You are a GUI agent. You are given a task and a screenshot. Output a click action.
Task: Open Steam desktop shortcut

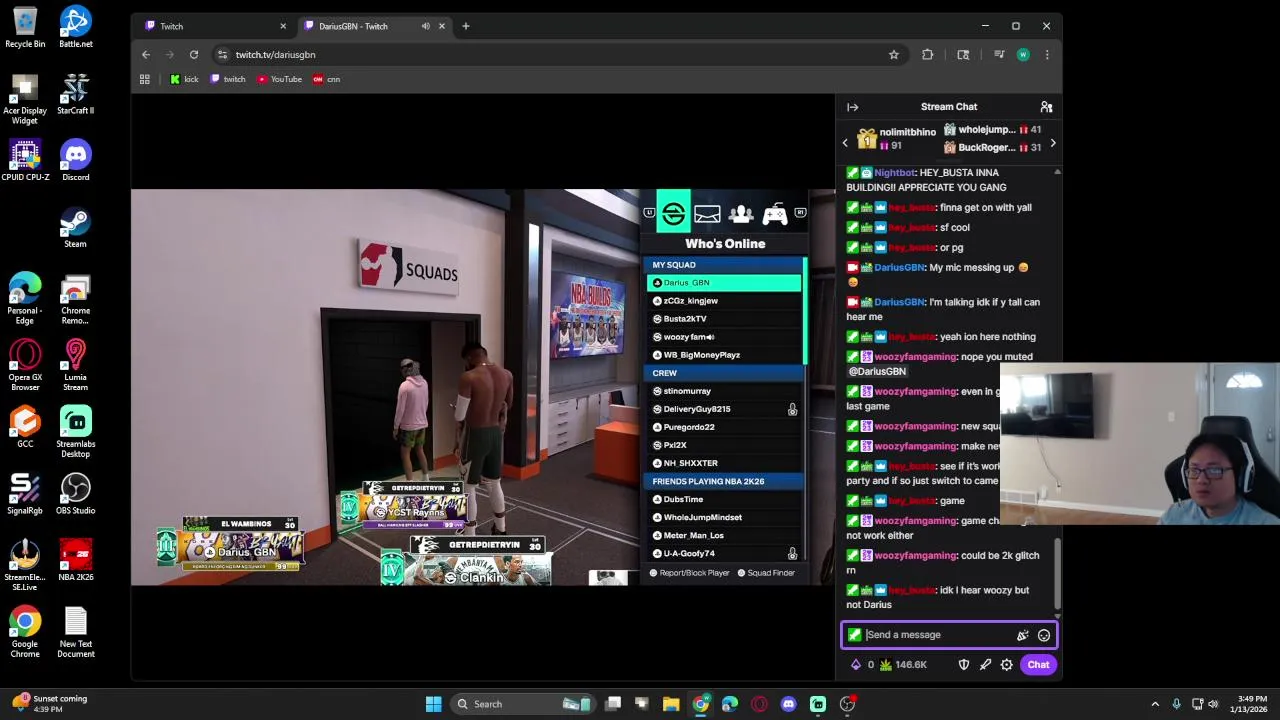pyautogui.click(x=75, y=228)
